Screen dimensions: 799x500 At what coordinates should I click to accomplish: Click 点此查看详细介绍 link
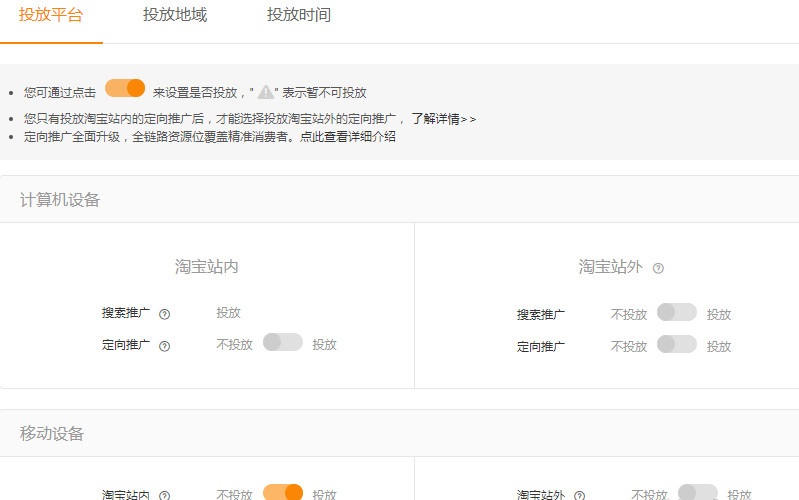(x=348, y=137)
